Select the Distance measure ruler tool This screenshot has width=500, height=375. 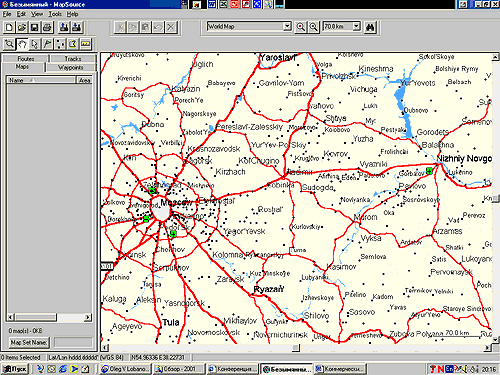pyautogui.click(x=86, y=44)
